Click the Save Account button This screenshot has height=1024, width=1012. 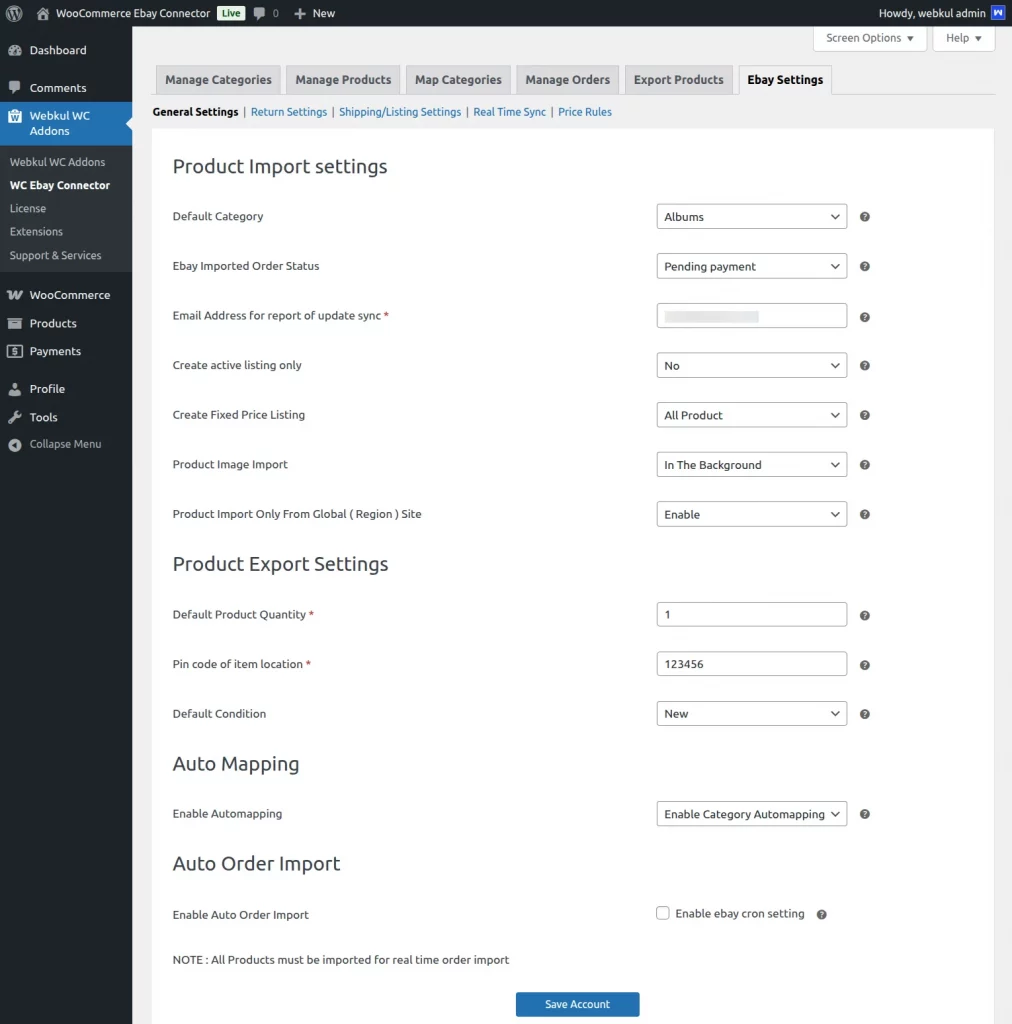(x=577, y=1004)
